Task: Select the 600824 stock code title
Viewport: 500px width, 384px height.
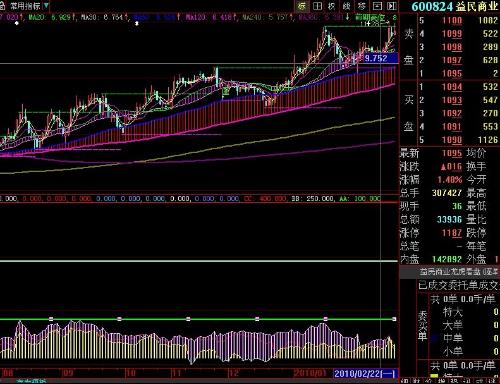Action: 432,7
